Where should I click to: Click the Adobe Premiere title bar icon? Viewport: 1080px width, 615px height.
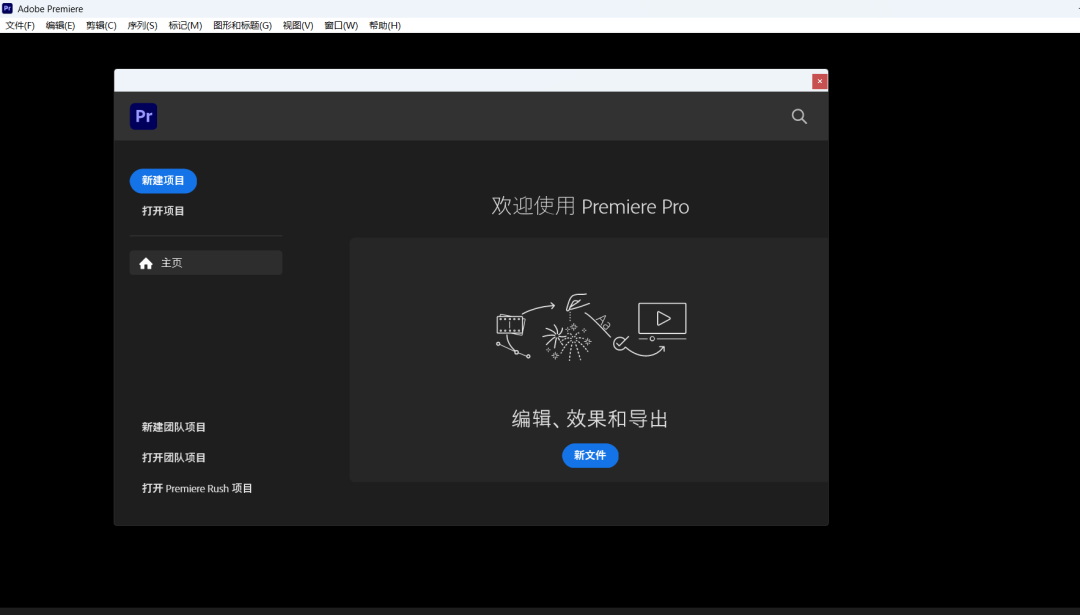click(x=8, y=9)
